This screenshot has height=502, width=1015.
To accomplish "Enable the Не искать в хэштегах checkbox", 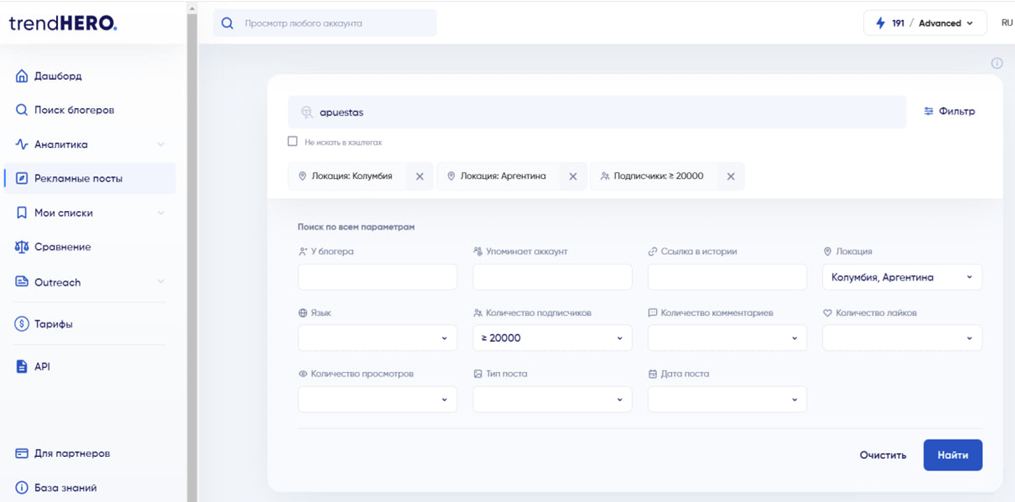I will [x=293, y=142].
